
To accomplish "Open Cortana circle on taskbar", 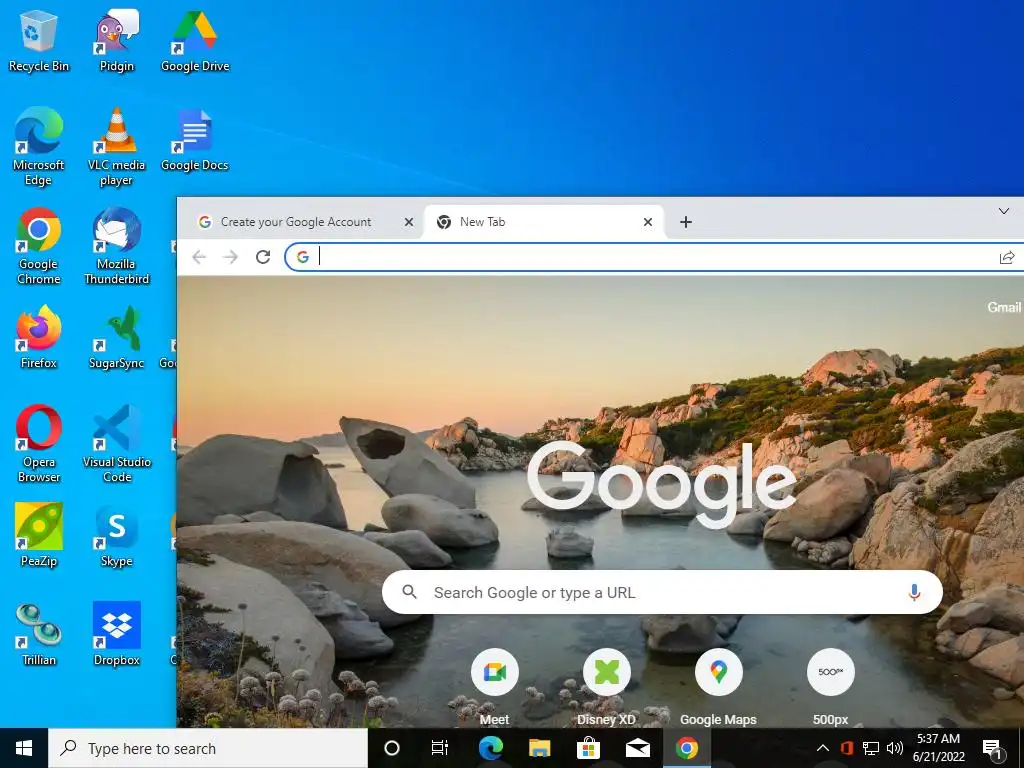I will click(x=392, y=748).
